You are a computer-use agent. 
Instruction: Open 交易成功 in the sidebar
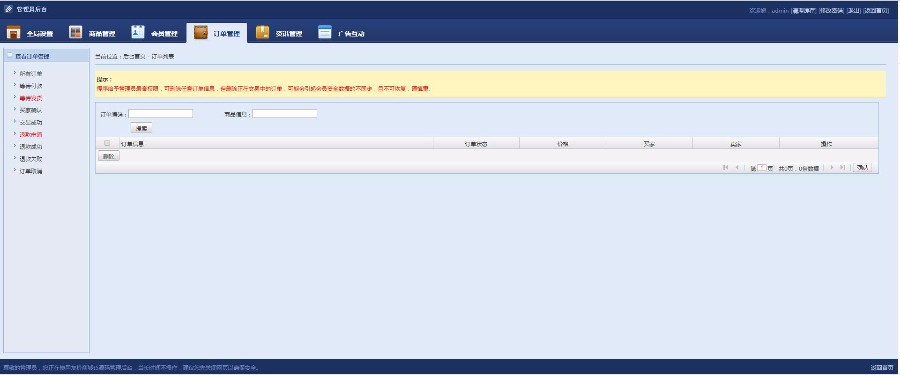click(30, 122)
